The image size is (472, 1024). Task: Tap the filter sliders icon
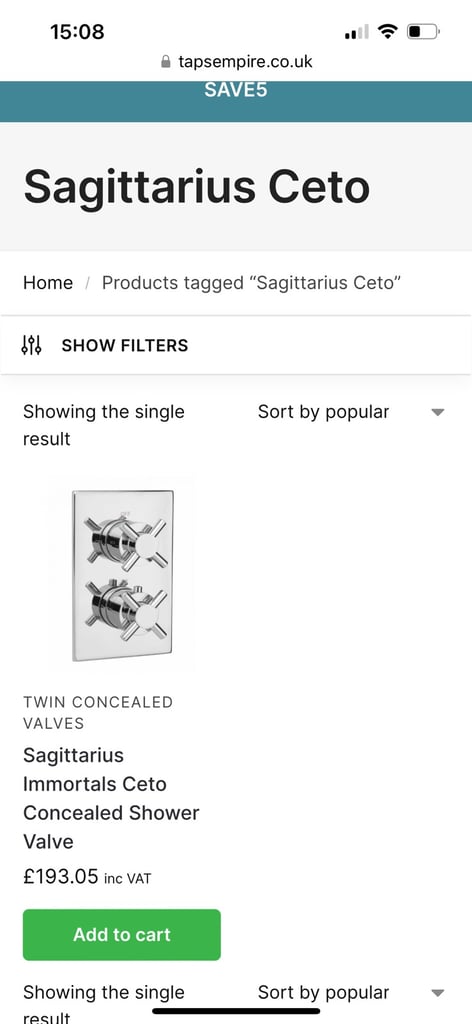[31, 345]
